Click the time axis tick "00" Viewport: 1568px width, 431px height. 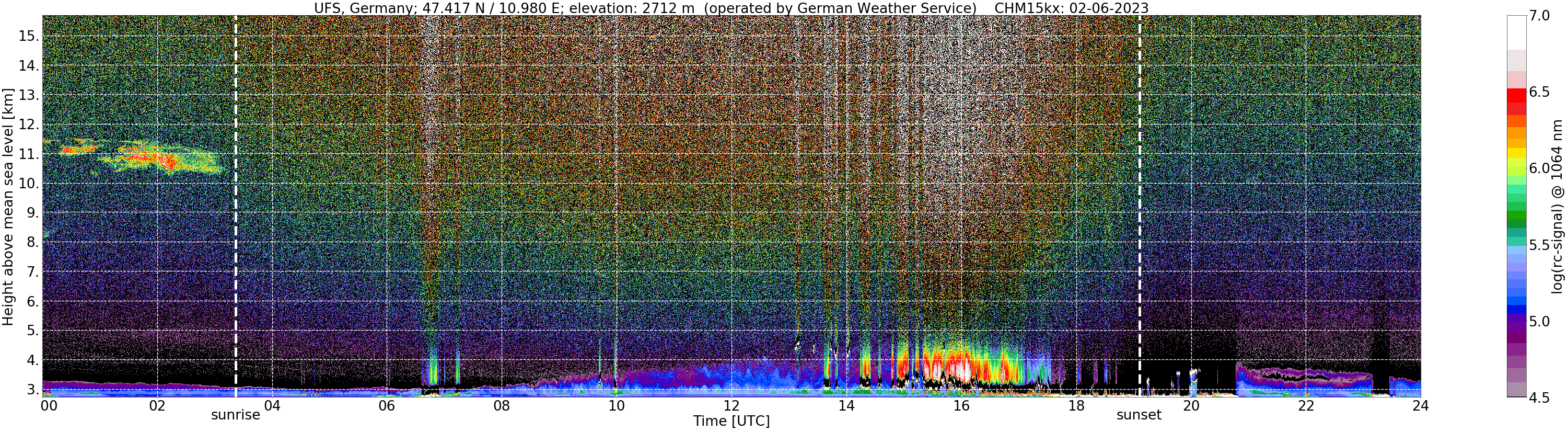(48, 405)
